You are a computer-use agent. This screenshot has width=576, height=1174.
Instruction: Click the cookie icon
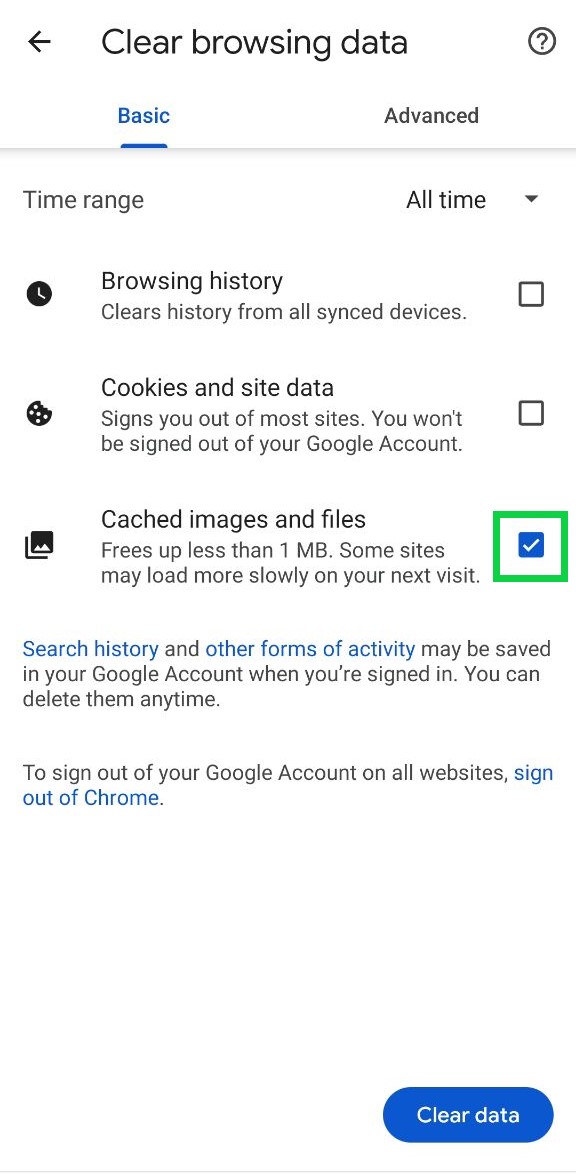click(x=39, y=413)
